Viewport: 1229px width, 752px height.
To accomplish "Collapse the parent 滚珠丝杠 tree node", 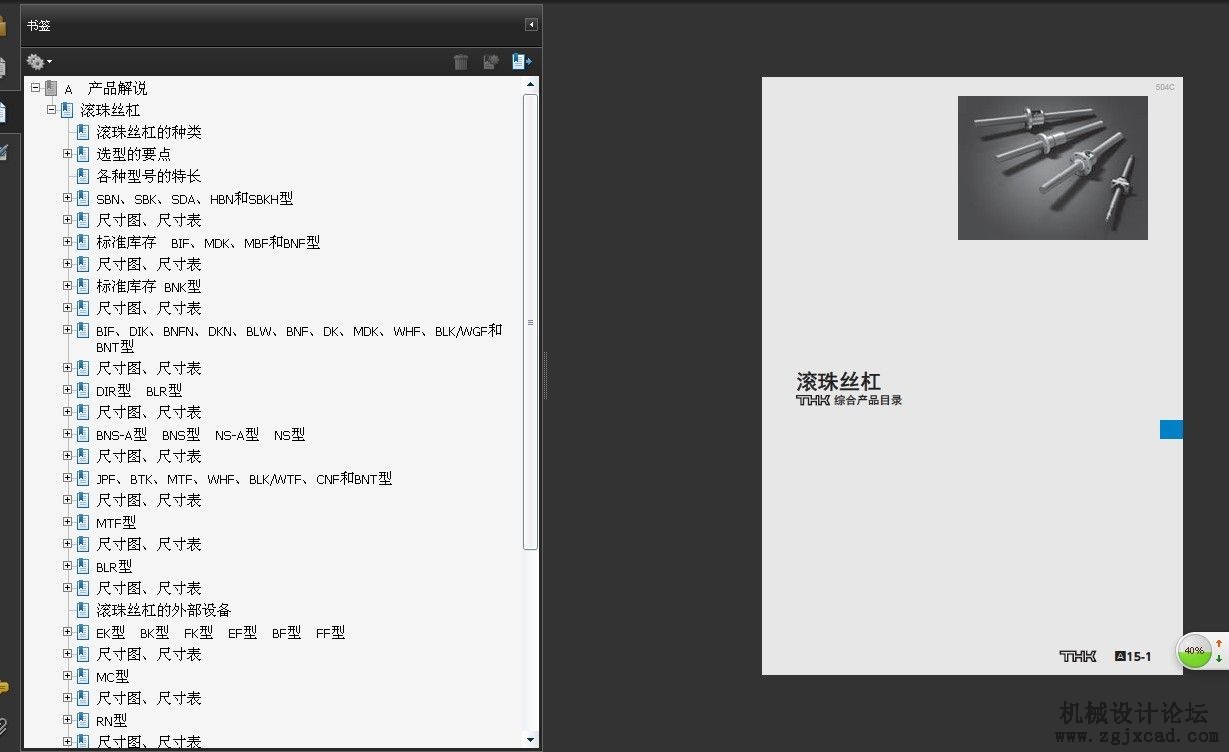I will pyautogui.click(x=52, y=110).
